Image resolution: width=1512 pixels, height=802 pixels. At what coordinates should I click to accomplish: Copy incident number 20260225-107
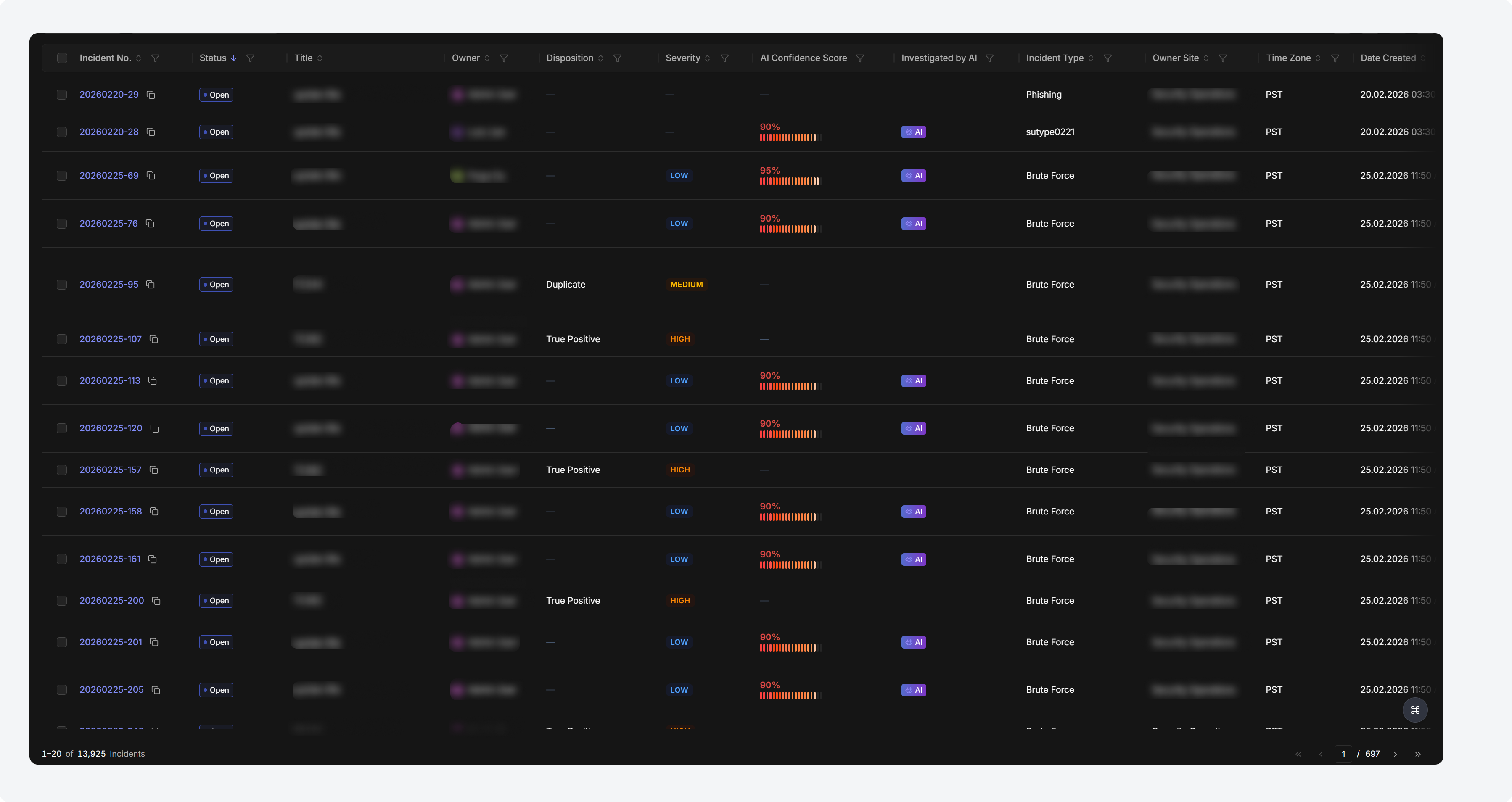coord(154,339)
